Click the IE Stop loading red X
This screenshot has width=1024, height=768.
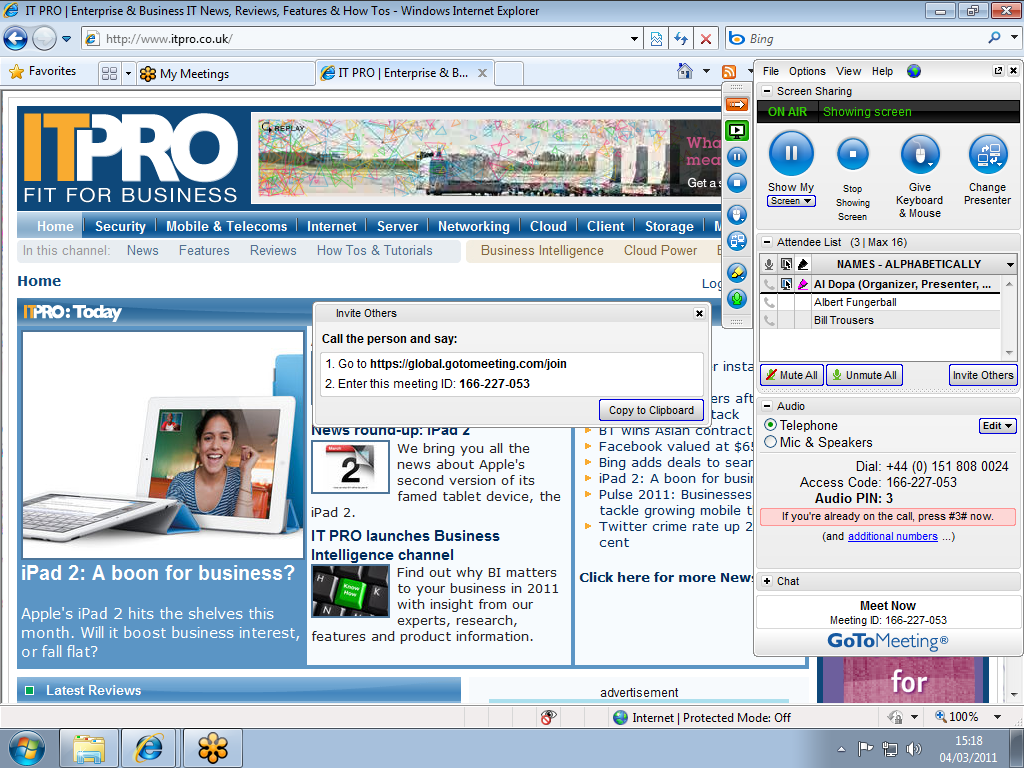pos(706,39)
